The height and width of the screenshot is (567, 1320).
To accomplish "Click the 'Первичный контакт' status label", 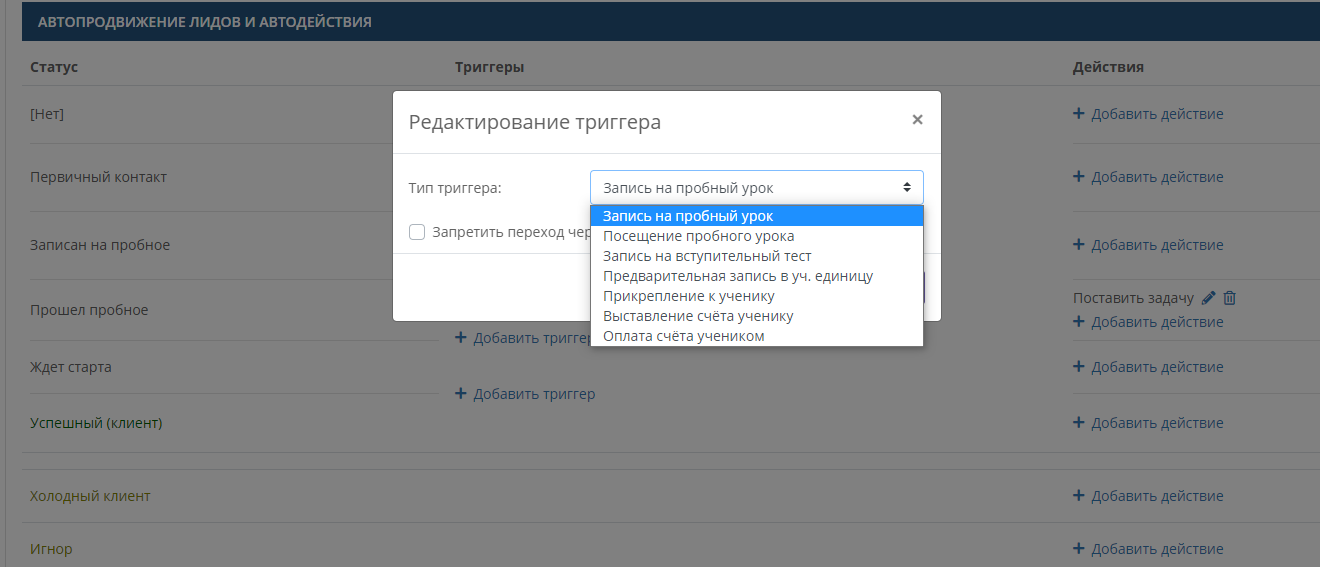I will pos(98,177).
